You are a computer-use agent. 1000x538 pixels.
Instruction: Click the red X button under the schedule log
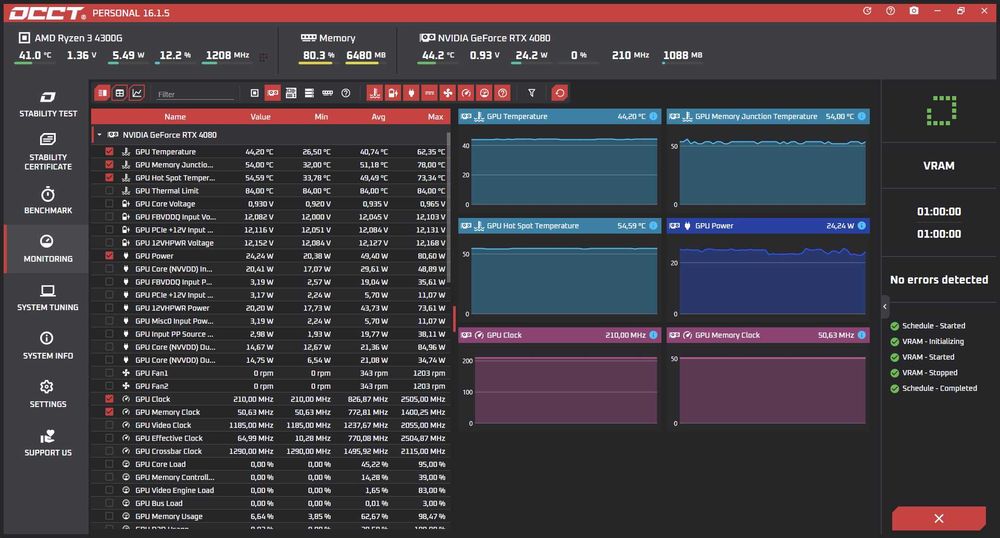[x=939, y=518]
